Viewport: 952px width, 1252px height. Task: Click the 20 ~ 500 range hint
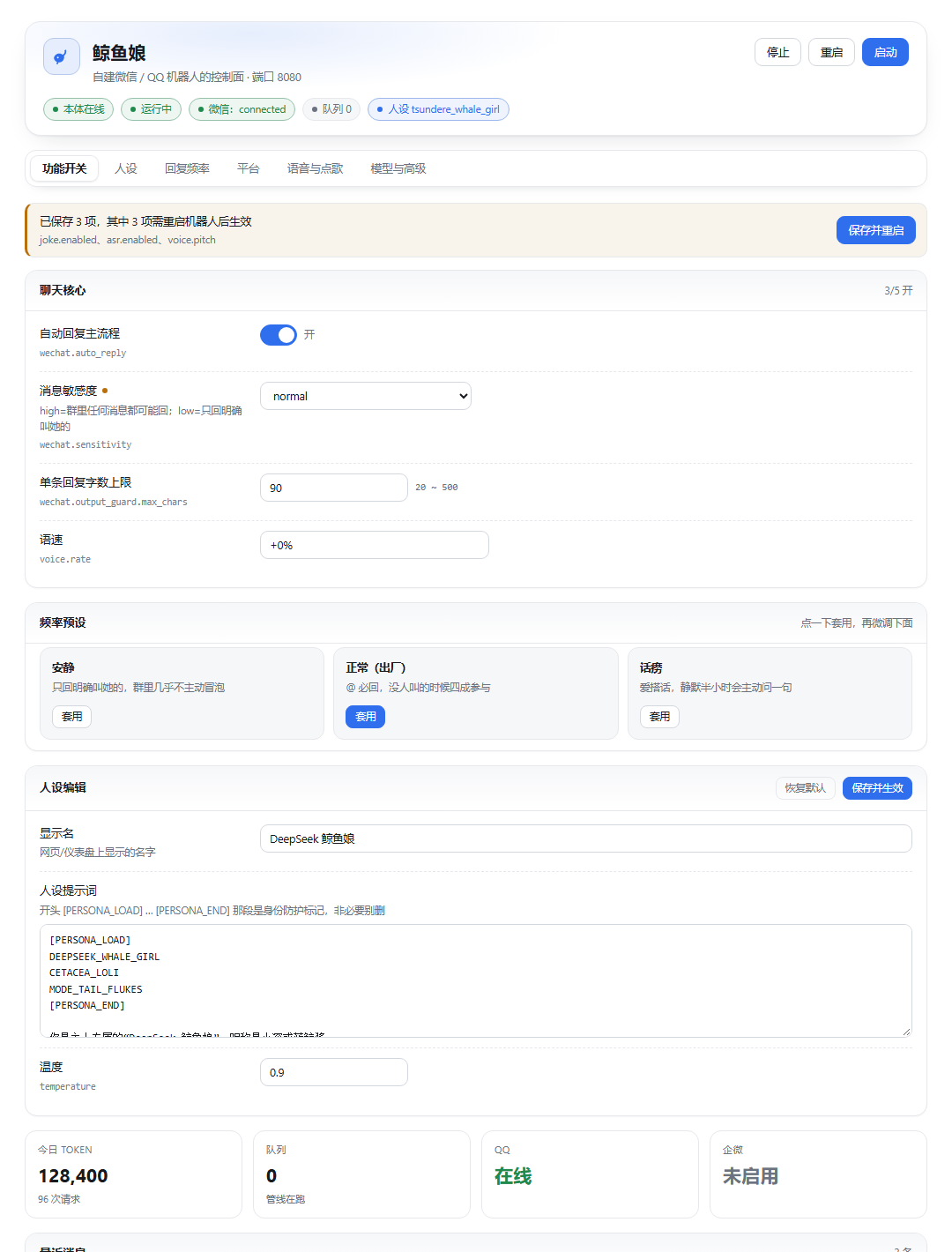(436, 488)
